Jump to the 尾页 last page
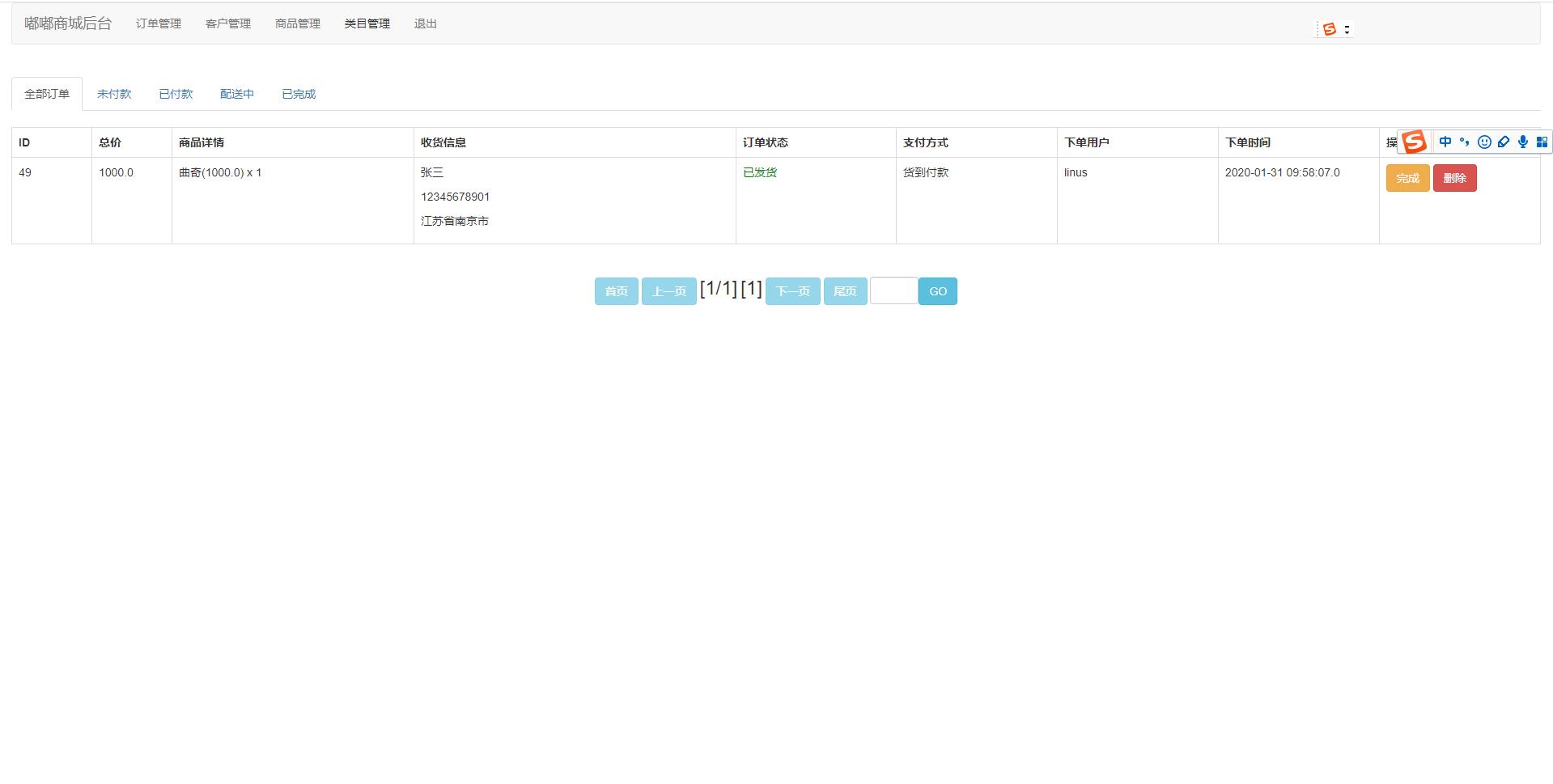1553x784 pixels. (x=845, y=291)
